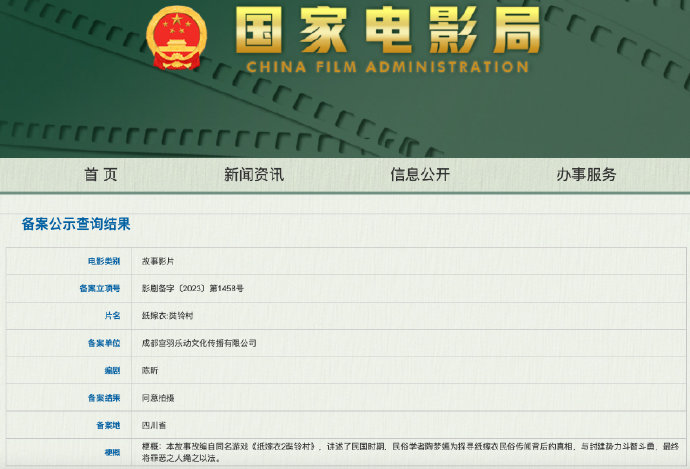The height and width of the screenshot is (469, 690).
Task: Click the 电影类别 row label
Action: pos(104,261)
